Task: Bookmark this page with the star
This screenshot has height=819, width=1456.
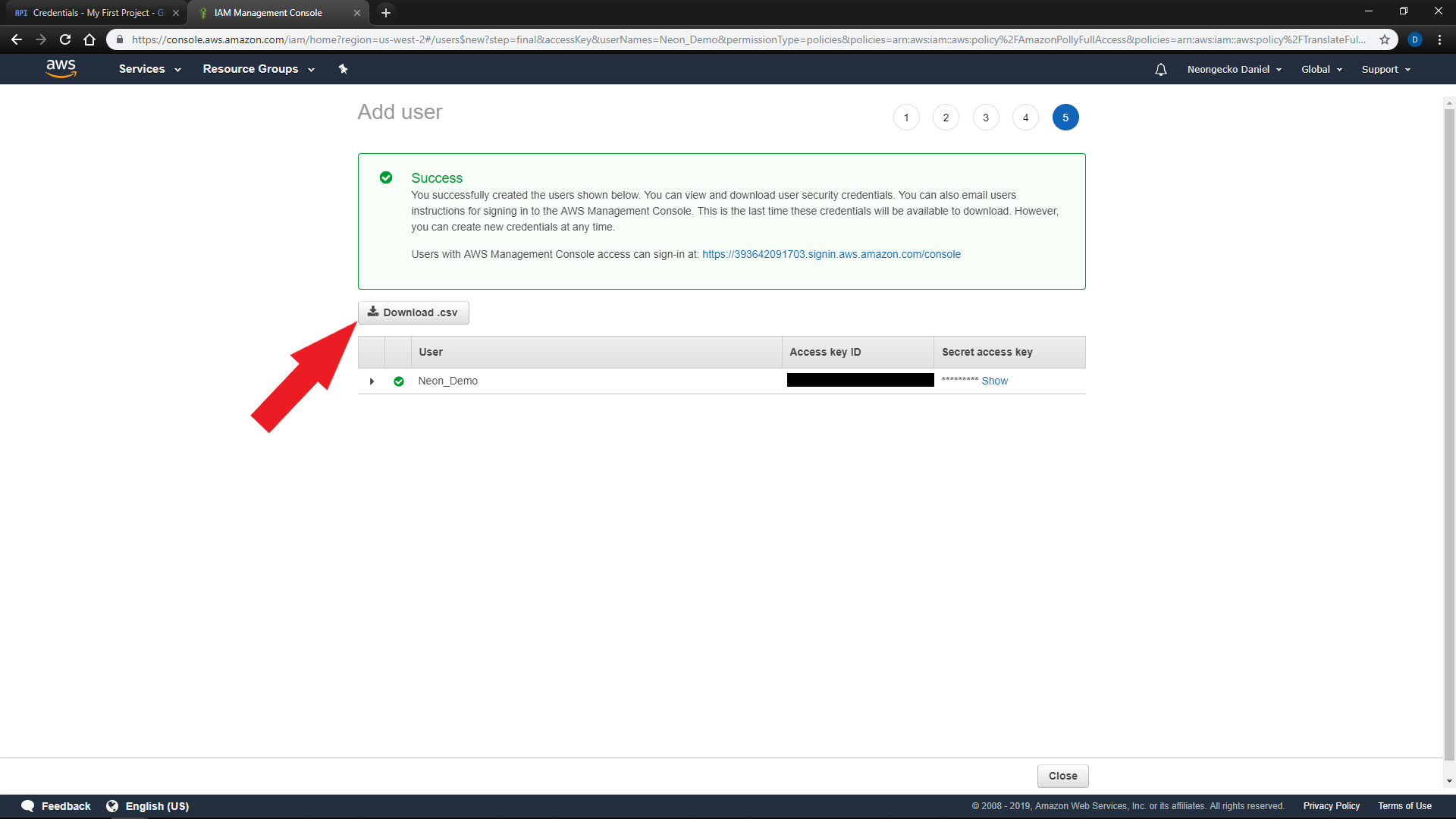Action: (x=1385, y=39)
